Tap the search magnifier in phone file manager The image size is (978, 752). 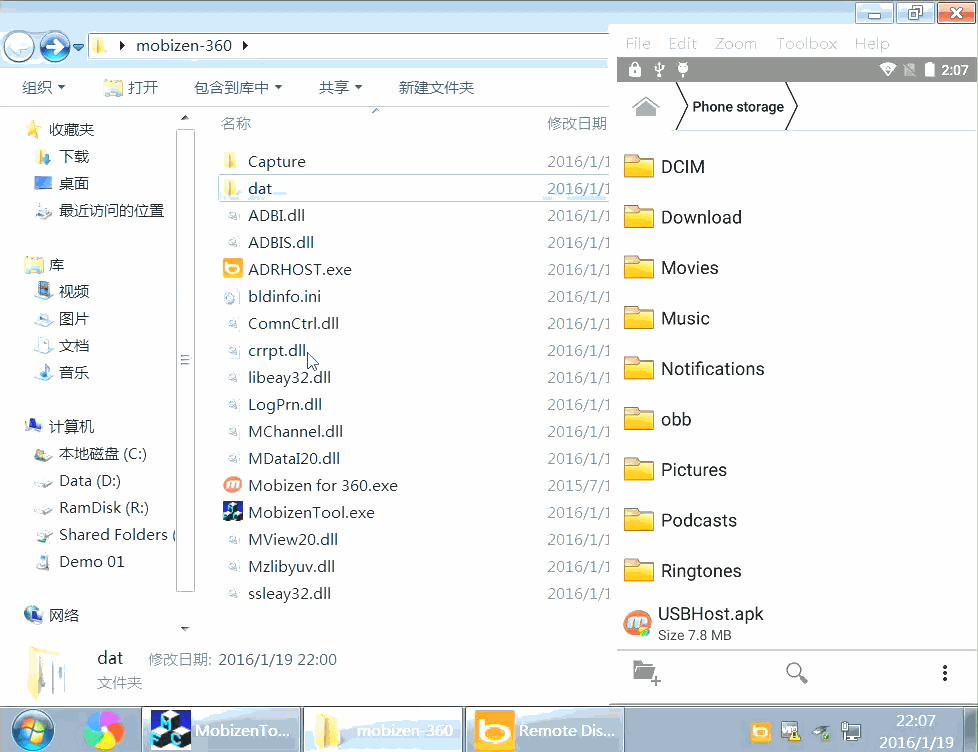click(x=796, y=673)
